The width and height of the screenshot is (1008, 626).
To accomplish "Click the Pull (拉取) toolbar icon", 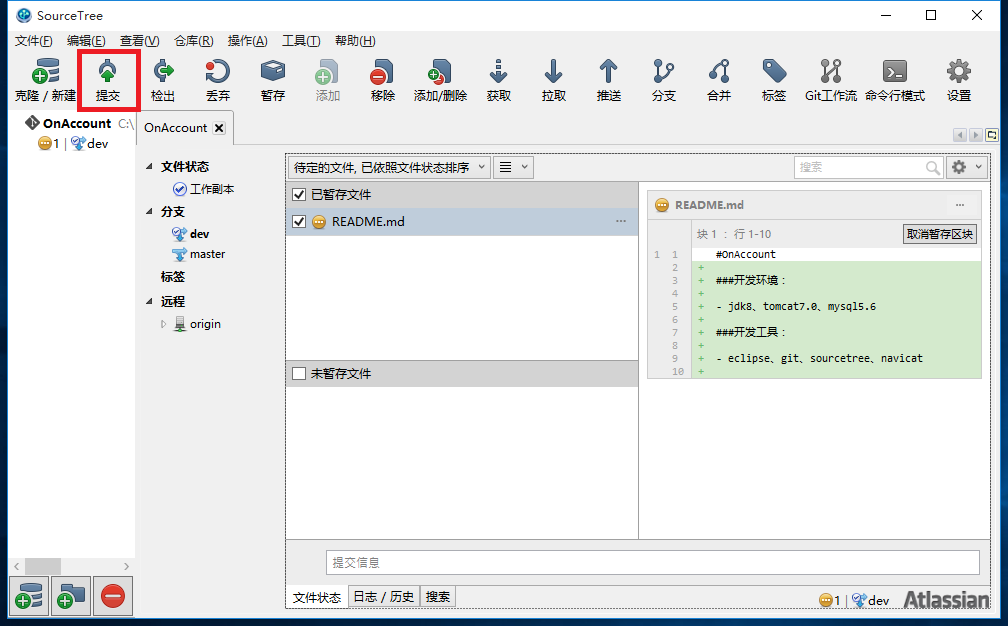I will (x=554, y=80).
